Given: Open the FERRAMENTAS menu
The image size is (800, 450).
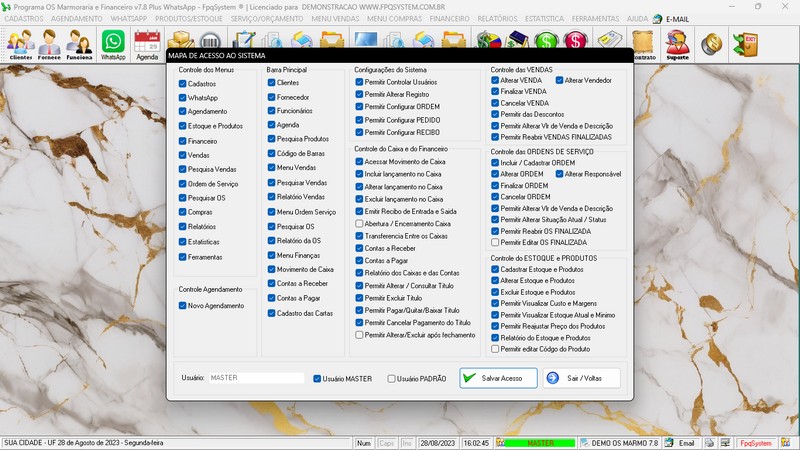Looking at the screenshot, I should click(595, 18).
